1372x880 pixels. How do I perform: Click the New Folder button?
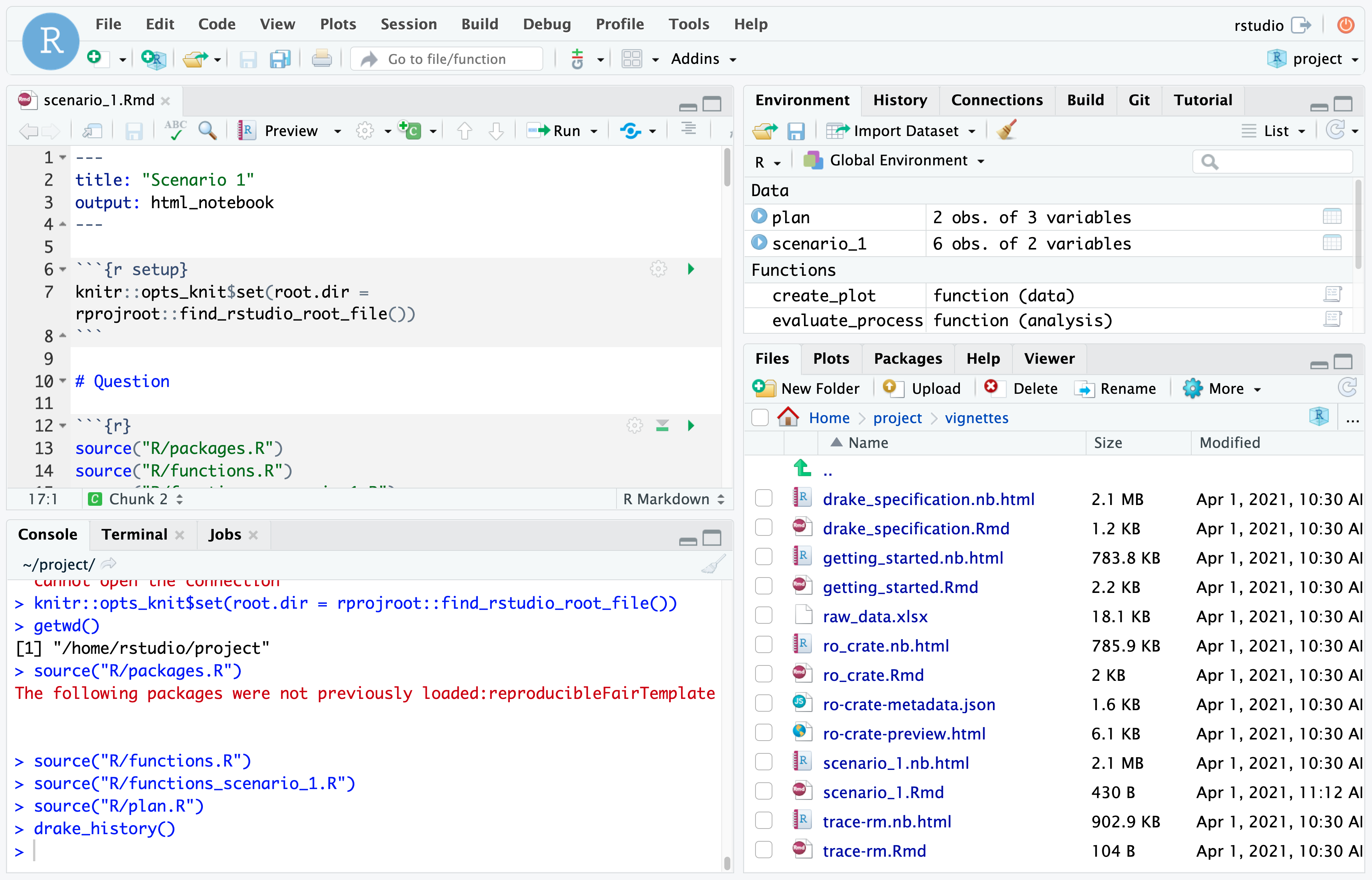(x=806, y=389)
